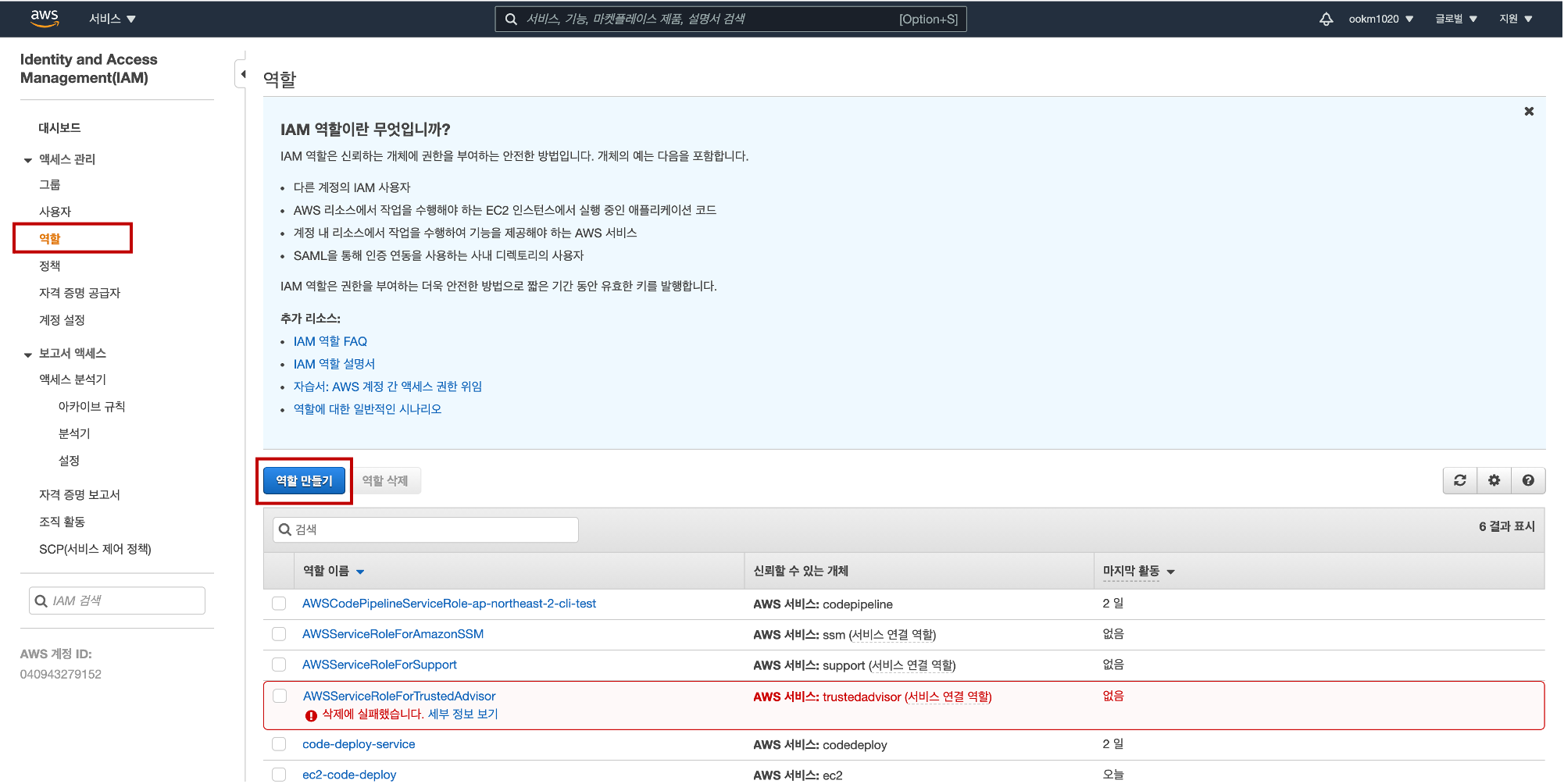The image size is (1564, 784).
Task: Click the magnifier in IAM search box
Action: (41, 600)
